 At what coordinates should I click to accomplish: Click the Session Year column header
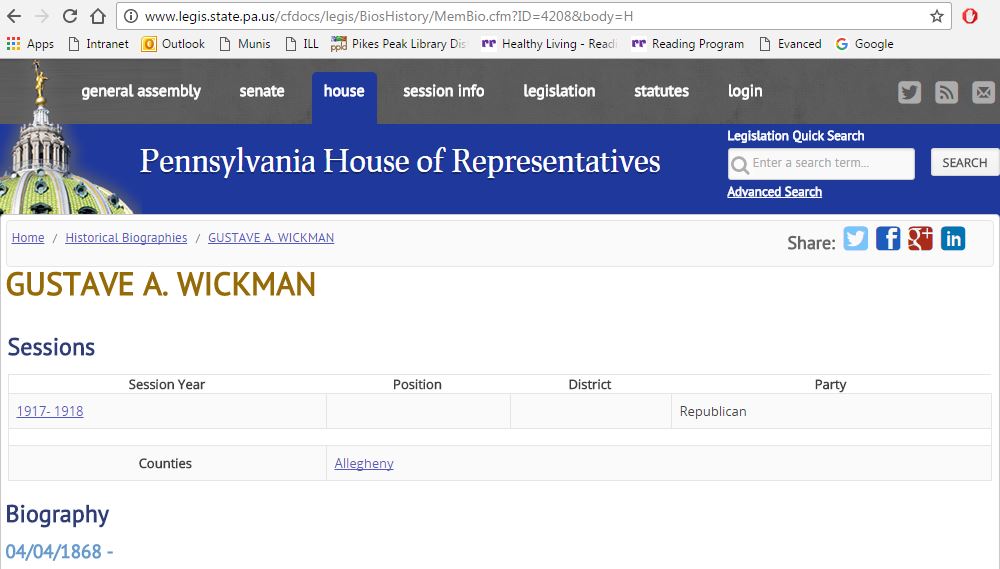tap(166, 384)
